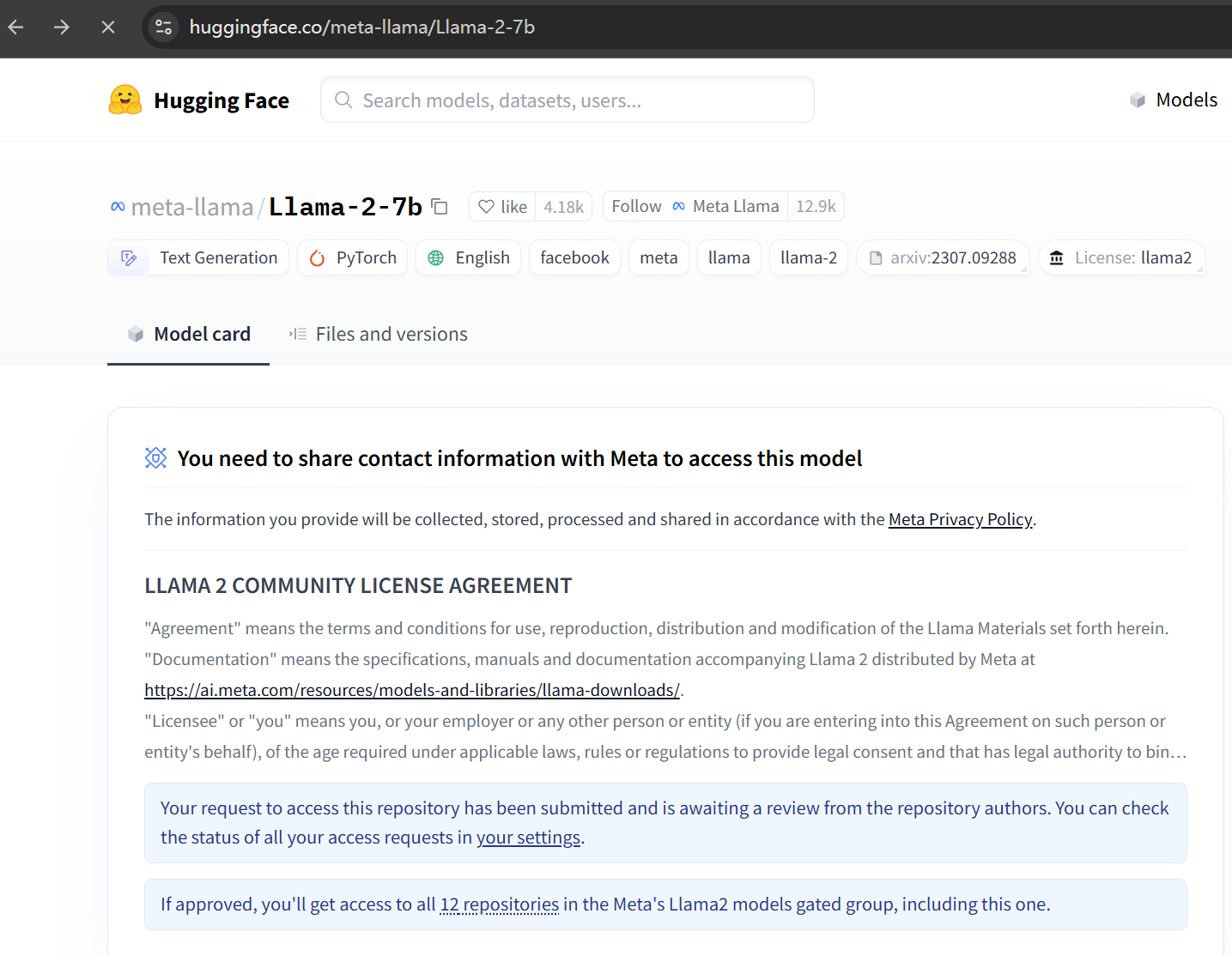
Task: Open the Meta Privacy Policy link
Action: point(960,520)
